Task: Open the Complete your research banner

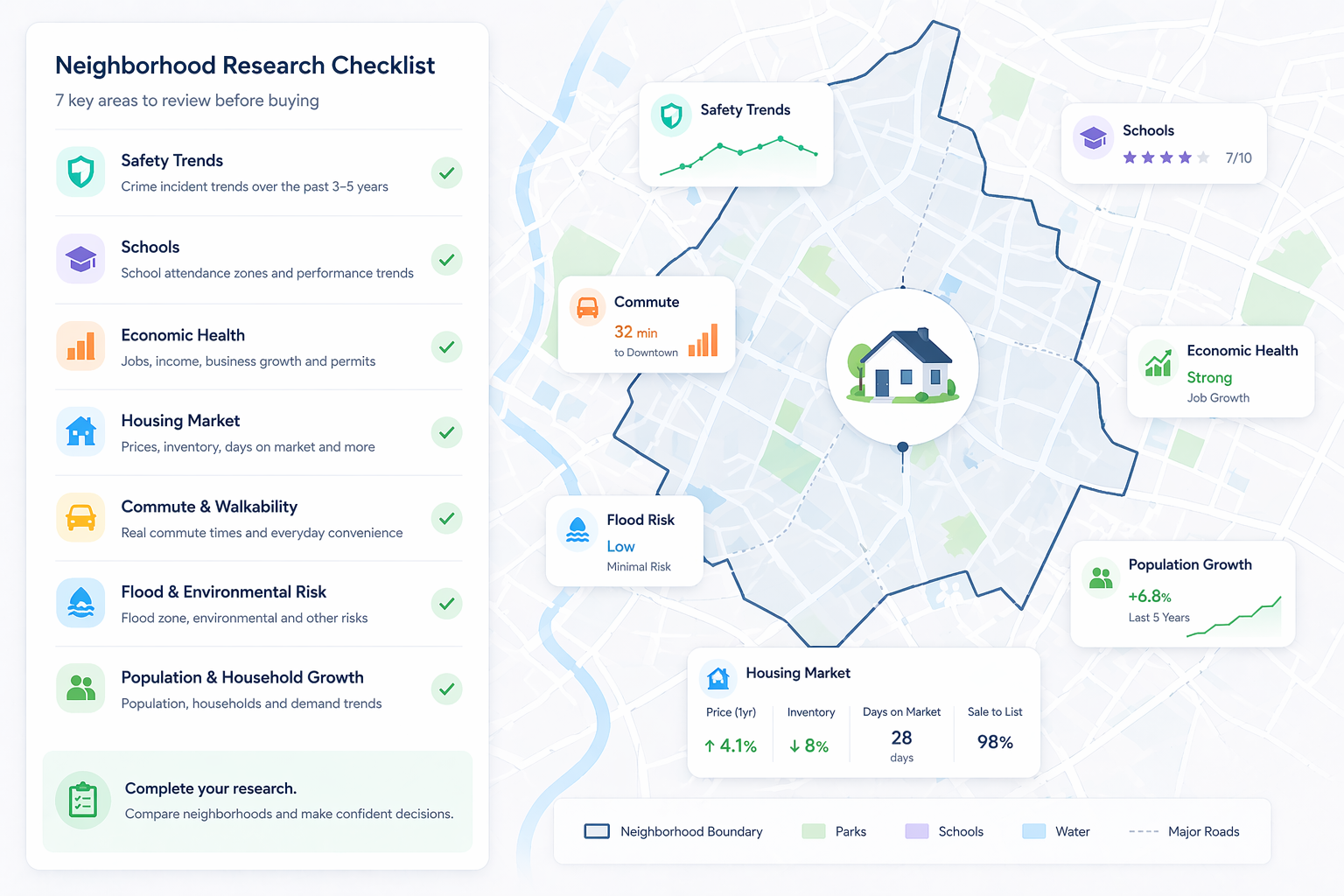Action: pyautogui.click(x=257, y=801)
